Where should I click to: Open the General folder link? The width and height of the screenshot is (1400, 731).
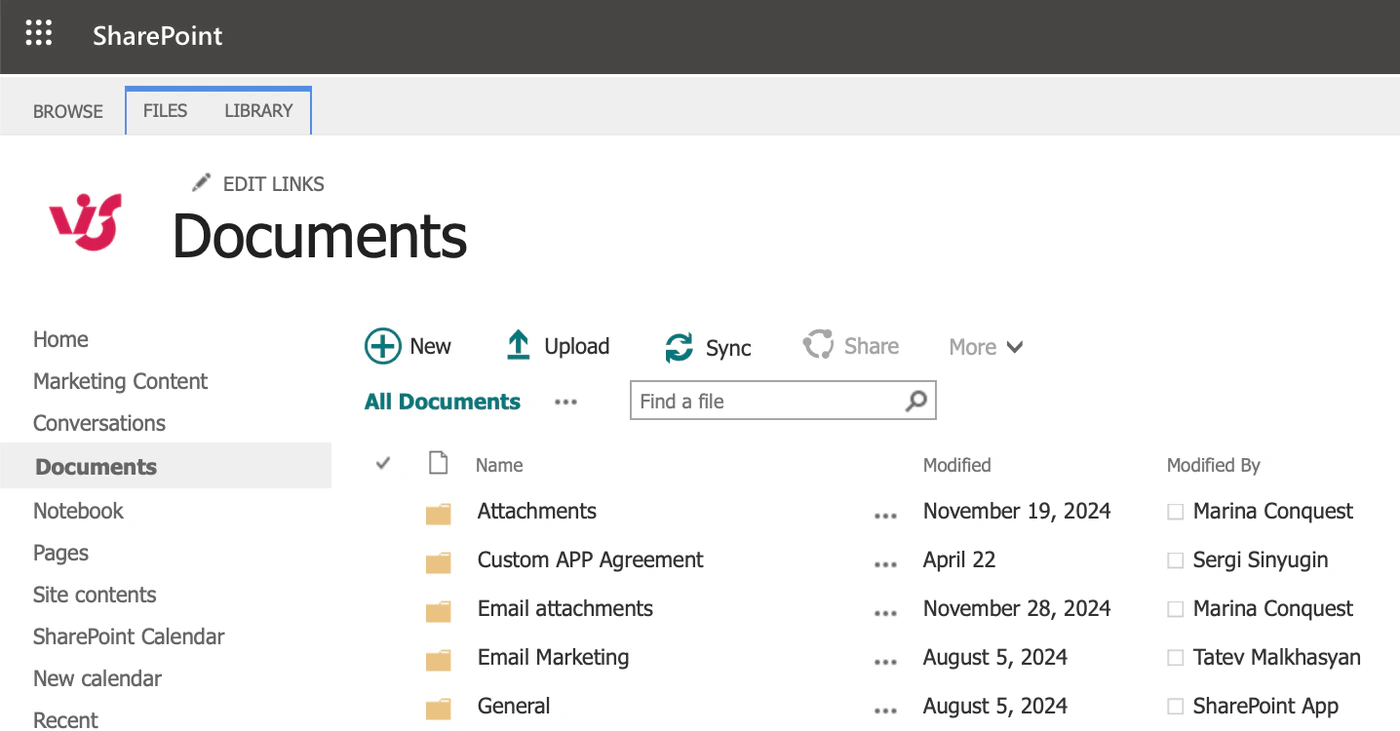pyautogui.click(x=514, y=707)
